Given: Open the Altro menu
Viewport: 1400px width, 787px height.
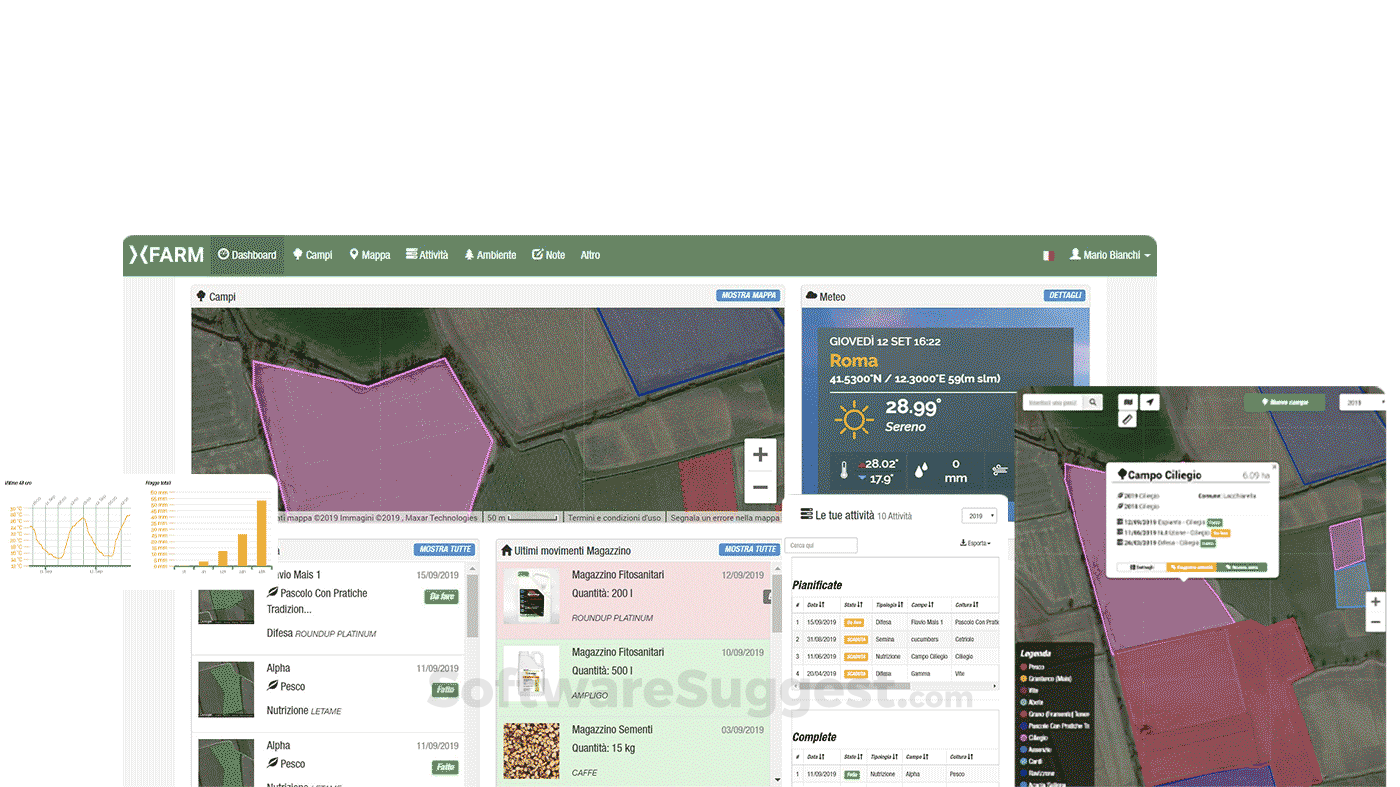Looking at the screenshot, I should (590, 255).
